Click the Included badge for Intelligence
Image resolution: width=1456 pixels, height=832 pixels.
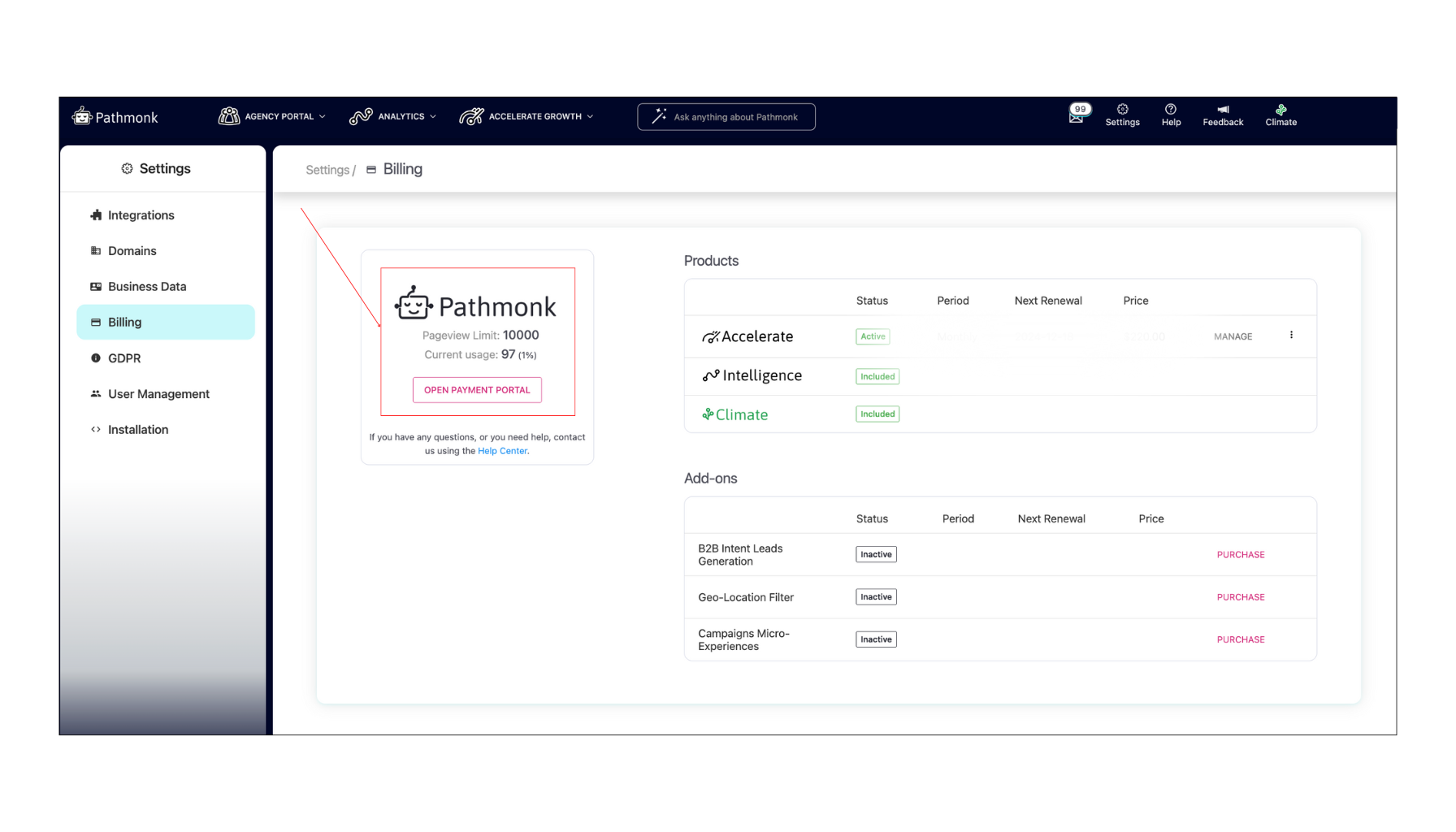click(877, 376)
